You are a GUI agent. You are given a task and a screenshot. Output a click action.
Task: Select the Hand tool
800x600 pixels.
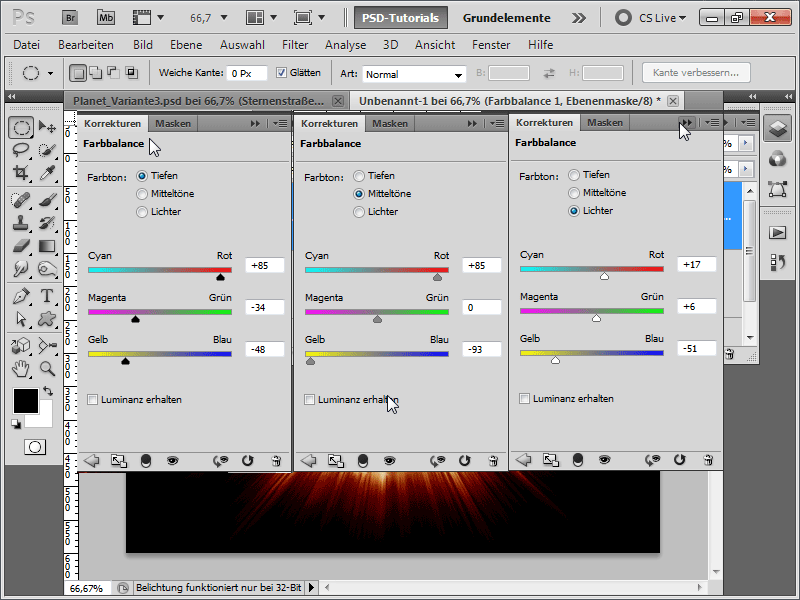click(21, 369)
